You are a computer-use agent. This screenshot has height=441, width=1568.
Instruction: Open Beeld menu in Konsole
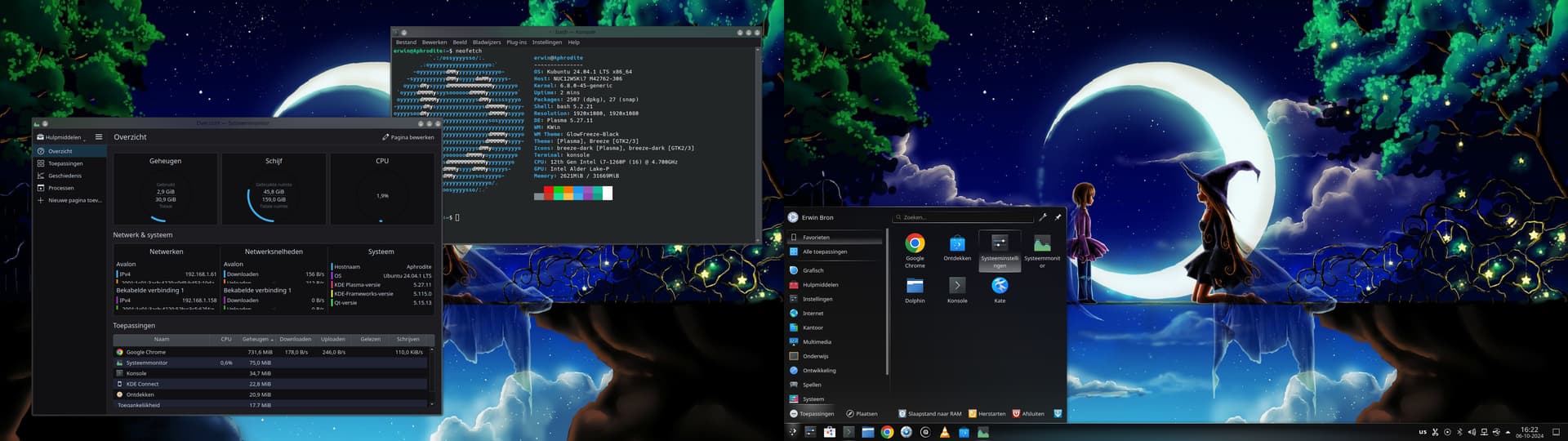(460, 42)
